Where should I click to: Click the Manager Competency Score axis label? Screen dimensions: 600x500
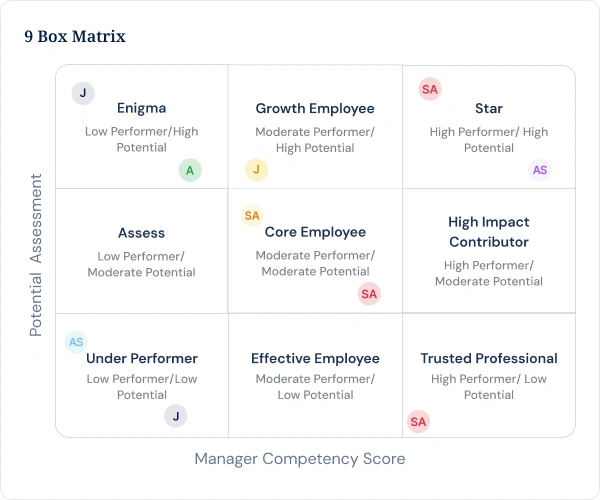point(300,459)
